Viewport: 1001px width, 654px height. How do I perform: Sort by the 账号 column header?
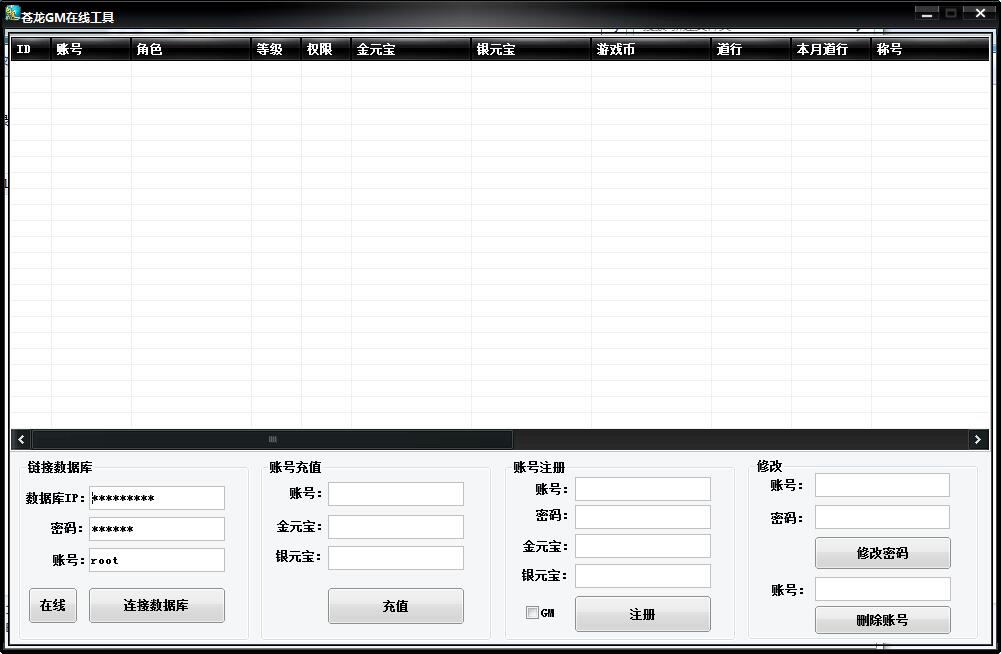click(x=90, y=49)
